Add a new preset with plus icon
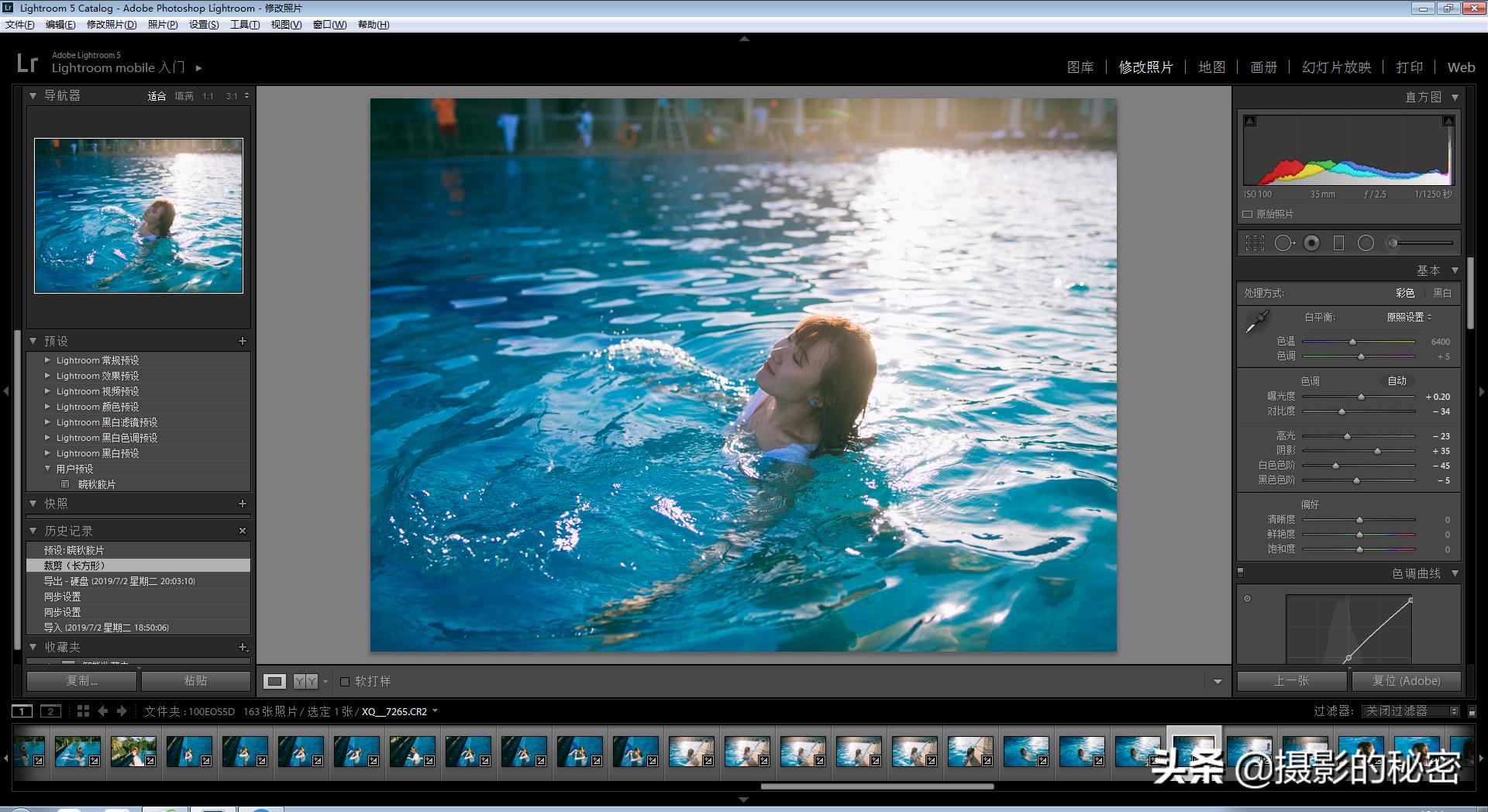The width and height of the screenshot is (1488, 812). coord(243,341)
